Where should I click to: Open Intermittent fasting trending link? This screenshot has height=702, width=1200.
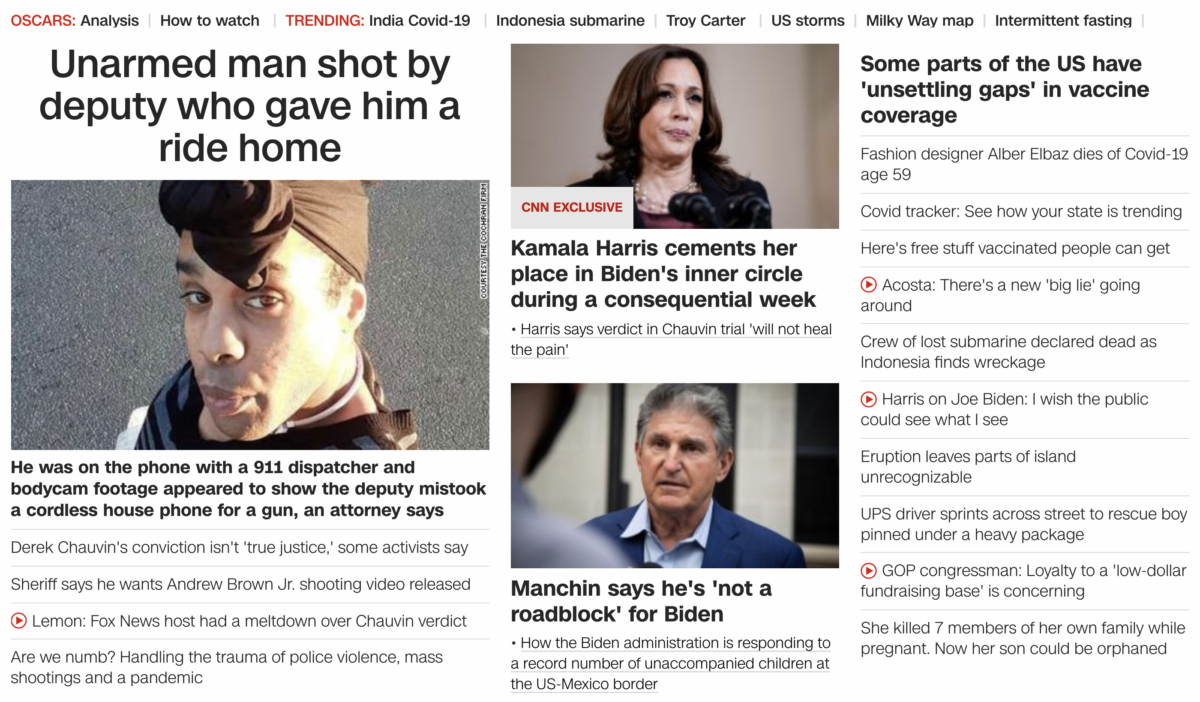[1063, 20]
